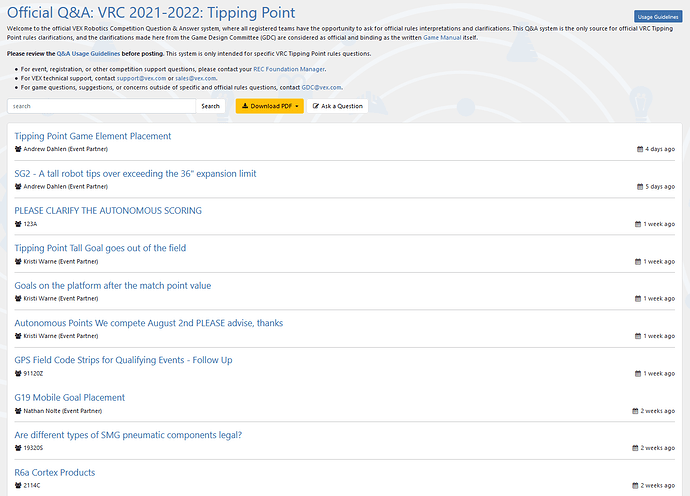Click the calendar icon beside '4 days ago'

pyautogui.click(x=641, y=149)
